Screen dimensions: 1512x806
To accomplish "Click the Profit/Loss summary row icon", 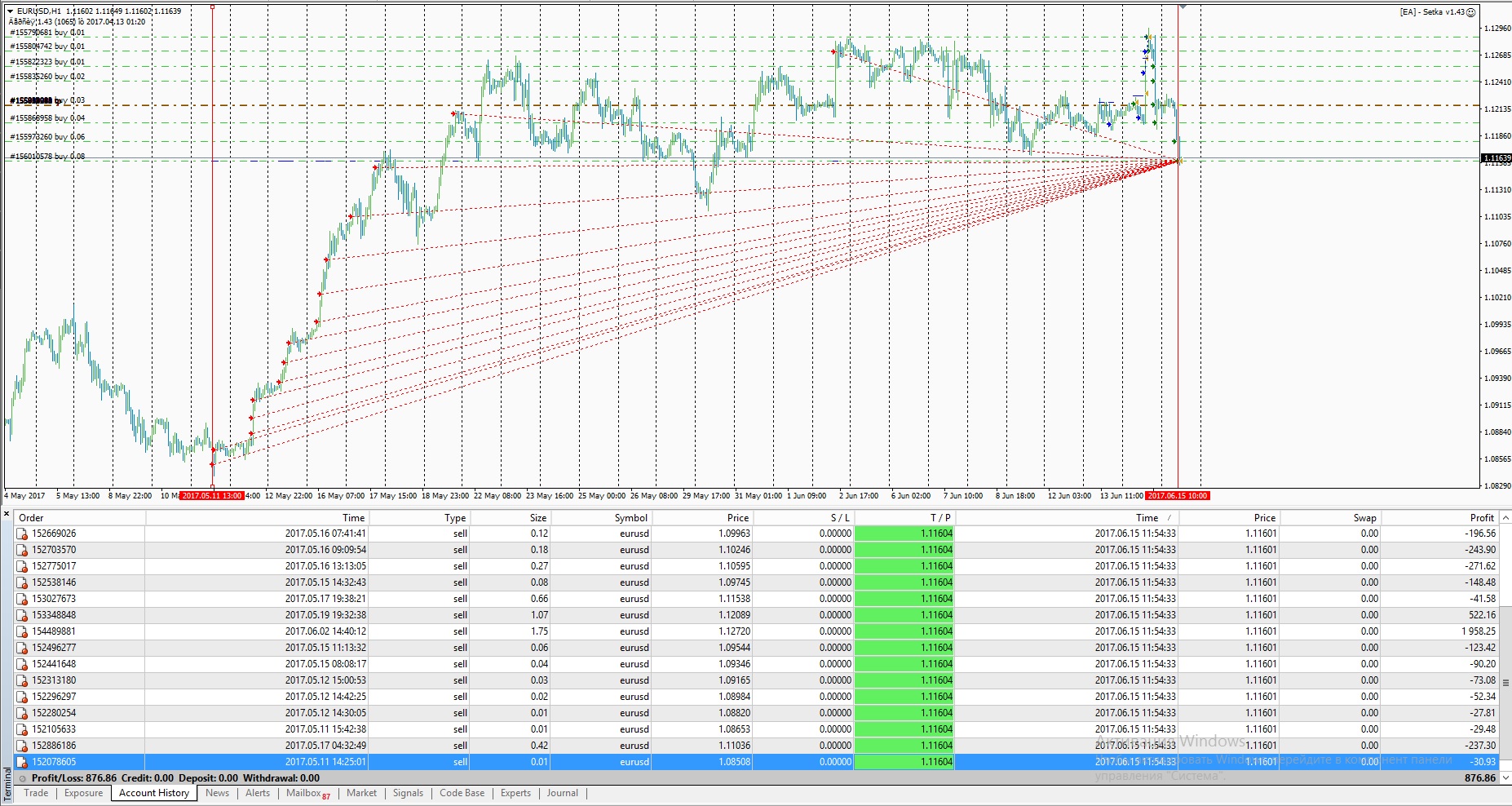I will point(23,778).
